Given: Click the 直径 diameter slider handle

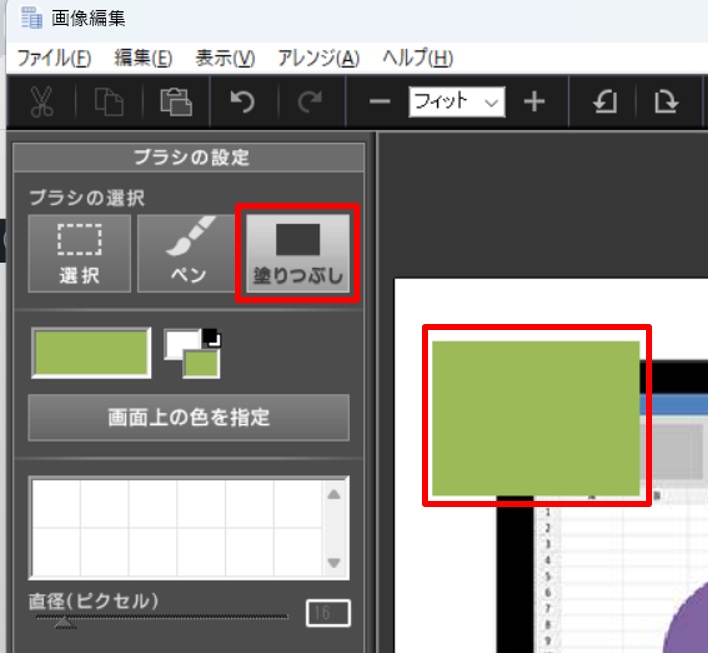Looking at the screenshot, I should coord(65,623).
